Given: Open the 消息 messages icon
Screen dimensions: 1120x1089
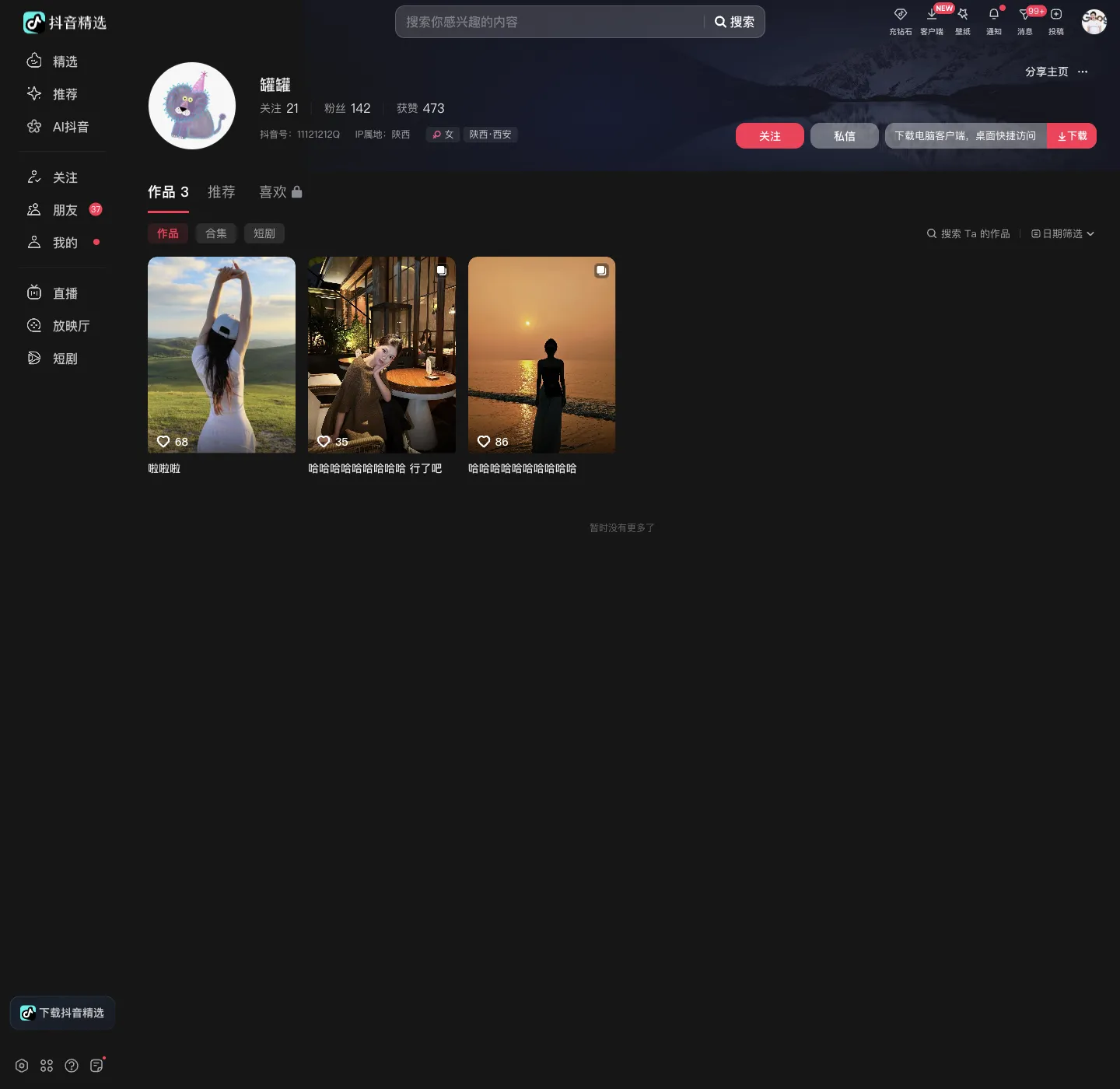Looking at the screenshot, I should coord(1025,14).
